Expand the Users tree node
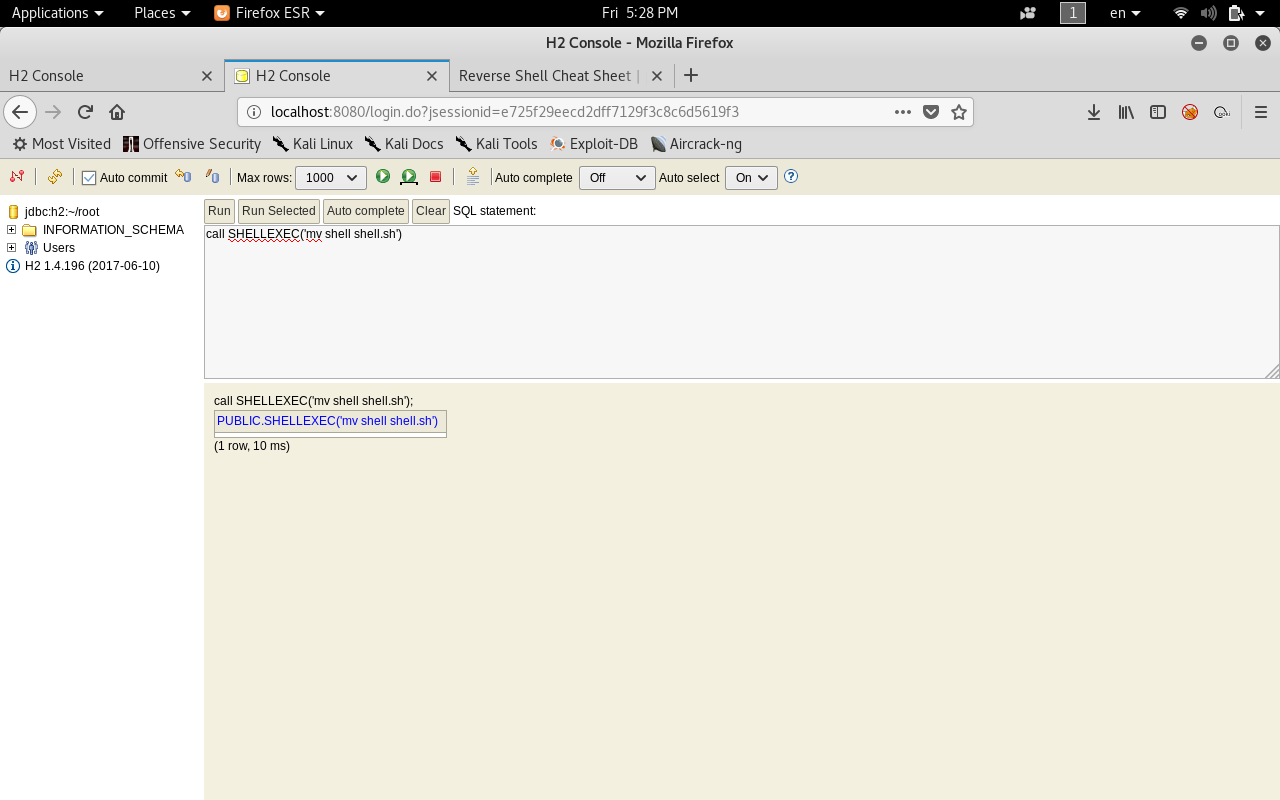1280x800 pixels. pos(12,248)
